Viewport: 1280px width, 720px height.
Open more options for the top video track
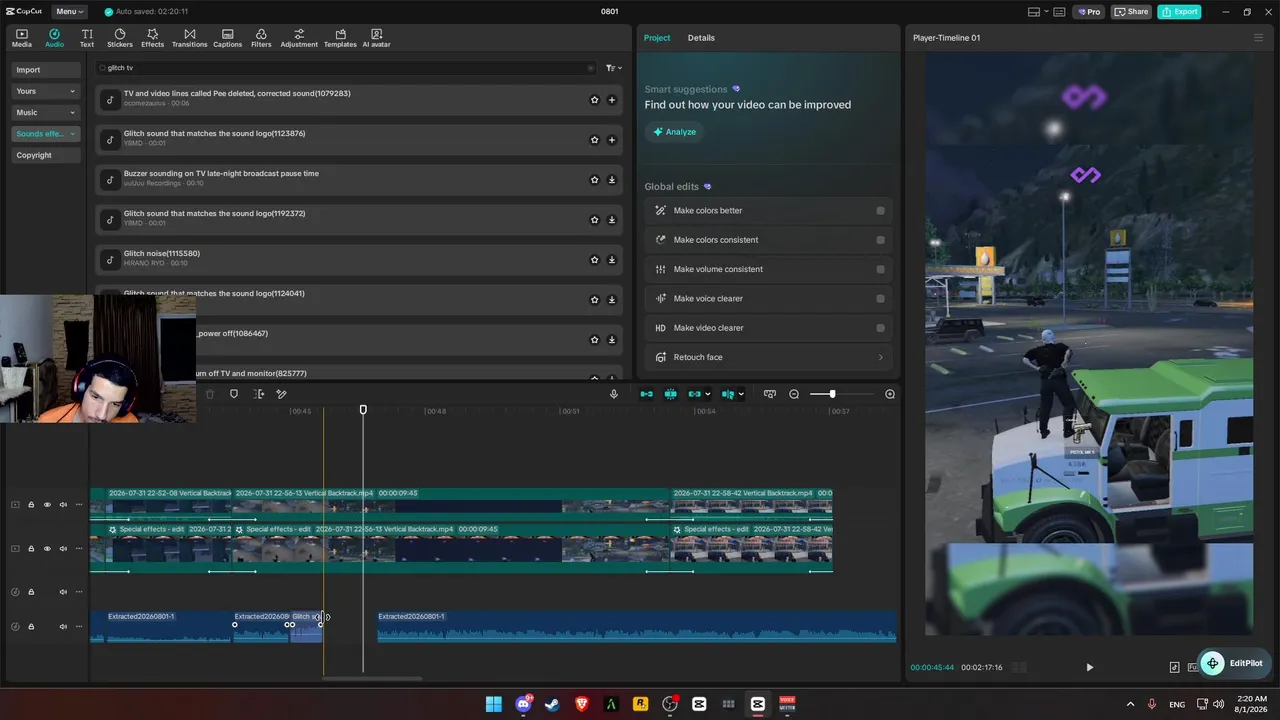[79, 505]
